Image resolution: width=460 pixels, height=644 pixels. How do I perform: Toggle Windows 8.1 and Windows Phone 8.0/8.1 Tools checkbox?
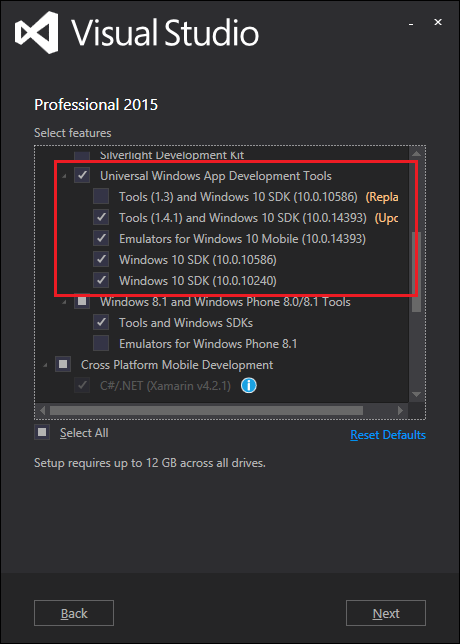click(82, 302)
